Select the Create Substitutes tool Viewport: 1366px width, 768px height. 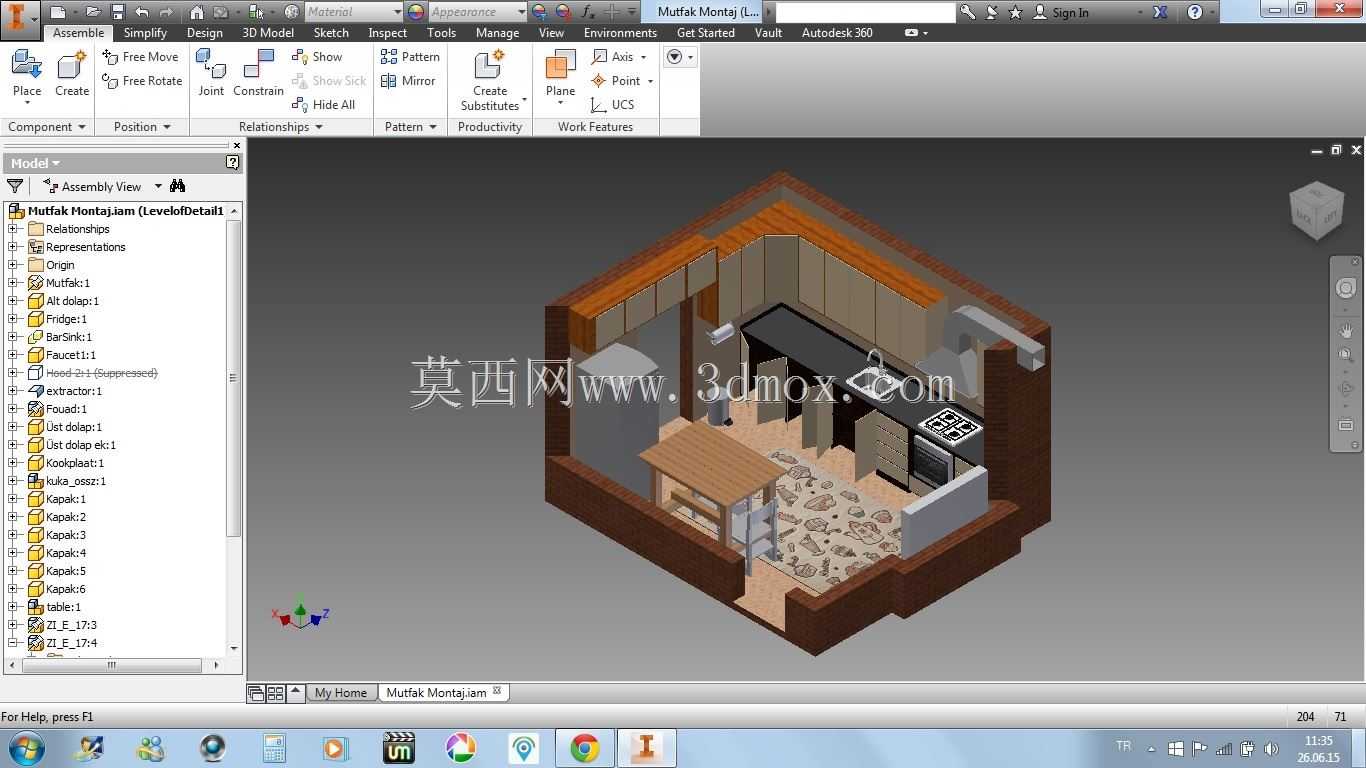click(x=490, y=80)
